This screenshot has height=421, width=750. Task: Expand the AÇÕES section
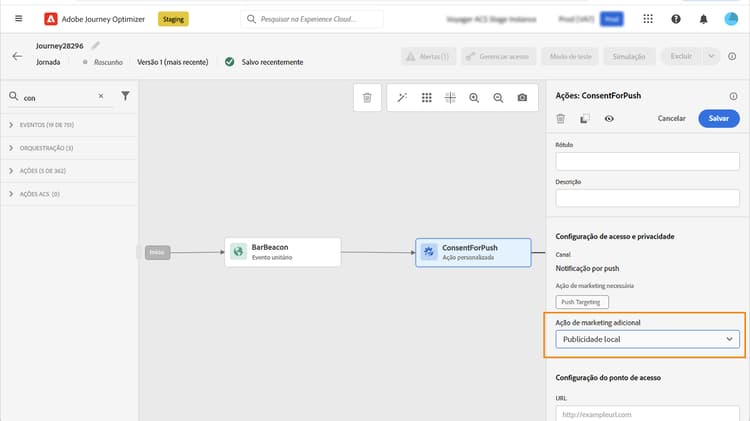(x=11, y=171)
